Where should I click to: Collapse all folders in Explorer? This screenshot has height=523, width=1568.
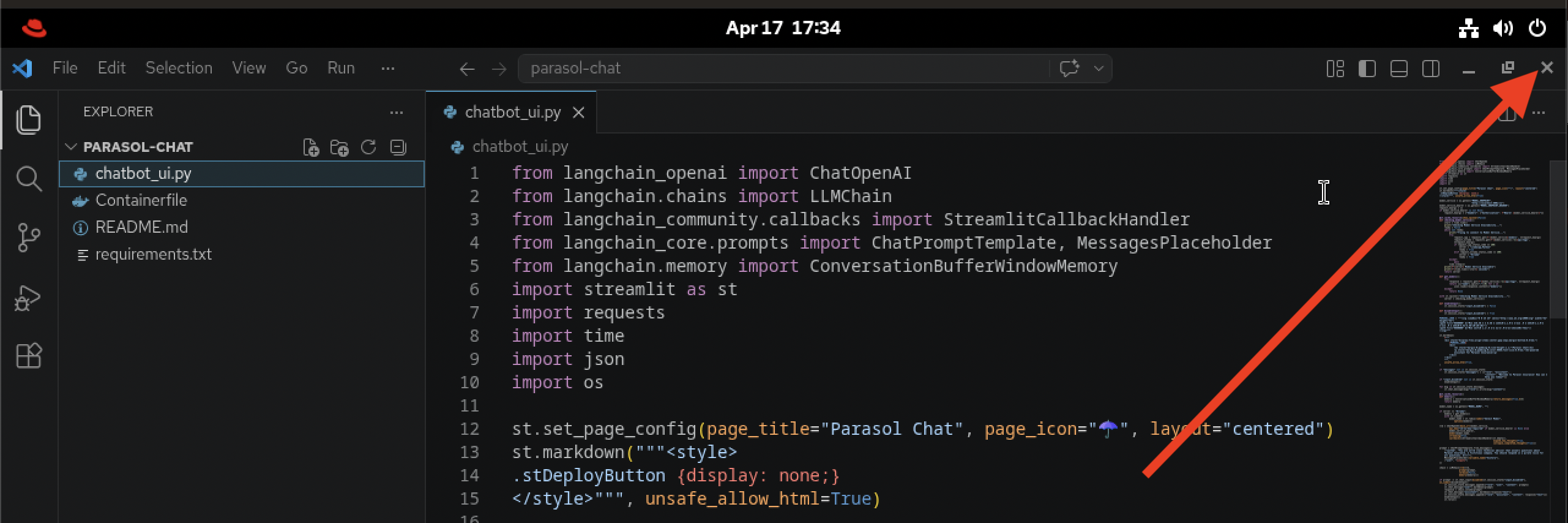[x=398, y=148]
